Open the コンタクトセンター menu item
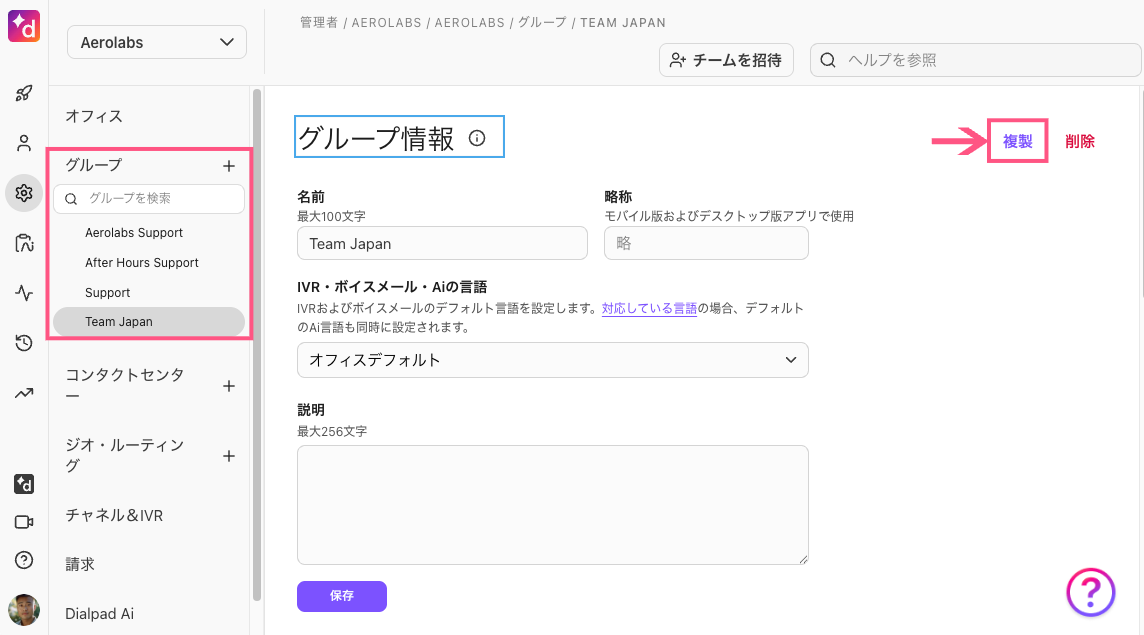Screen dimensions: 1144x635 point(125,385)
